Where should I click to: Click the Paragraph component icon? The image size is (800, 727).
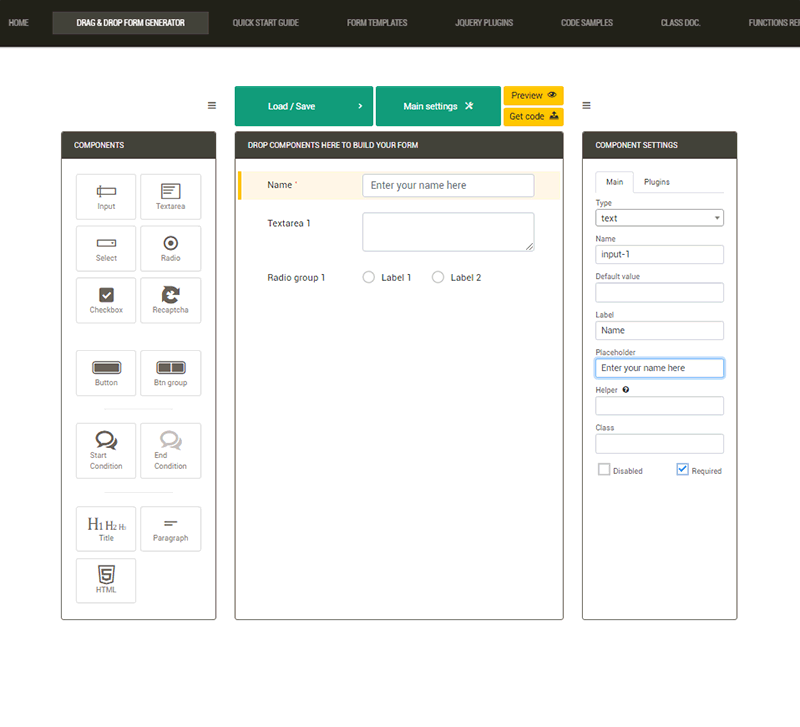[170, 529]
